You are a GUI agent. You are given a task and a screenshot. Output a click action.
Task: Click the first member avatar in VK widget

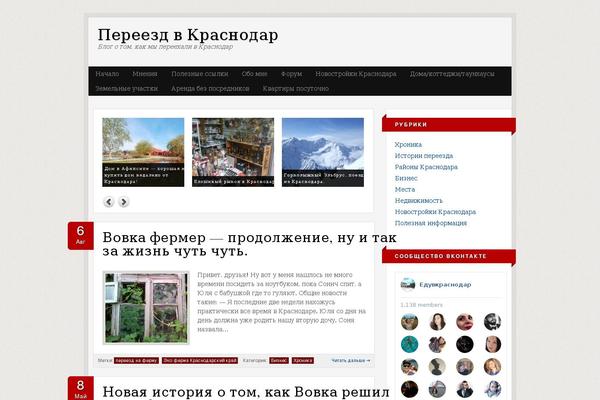409,322
